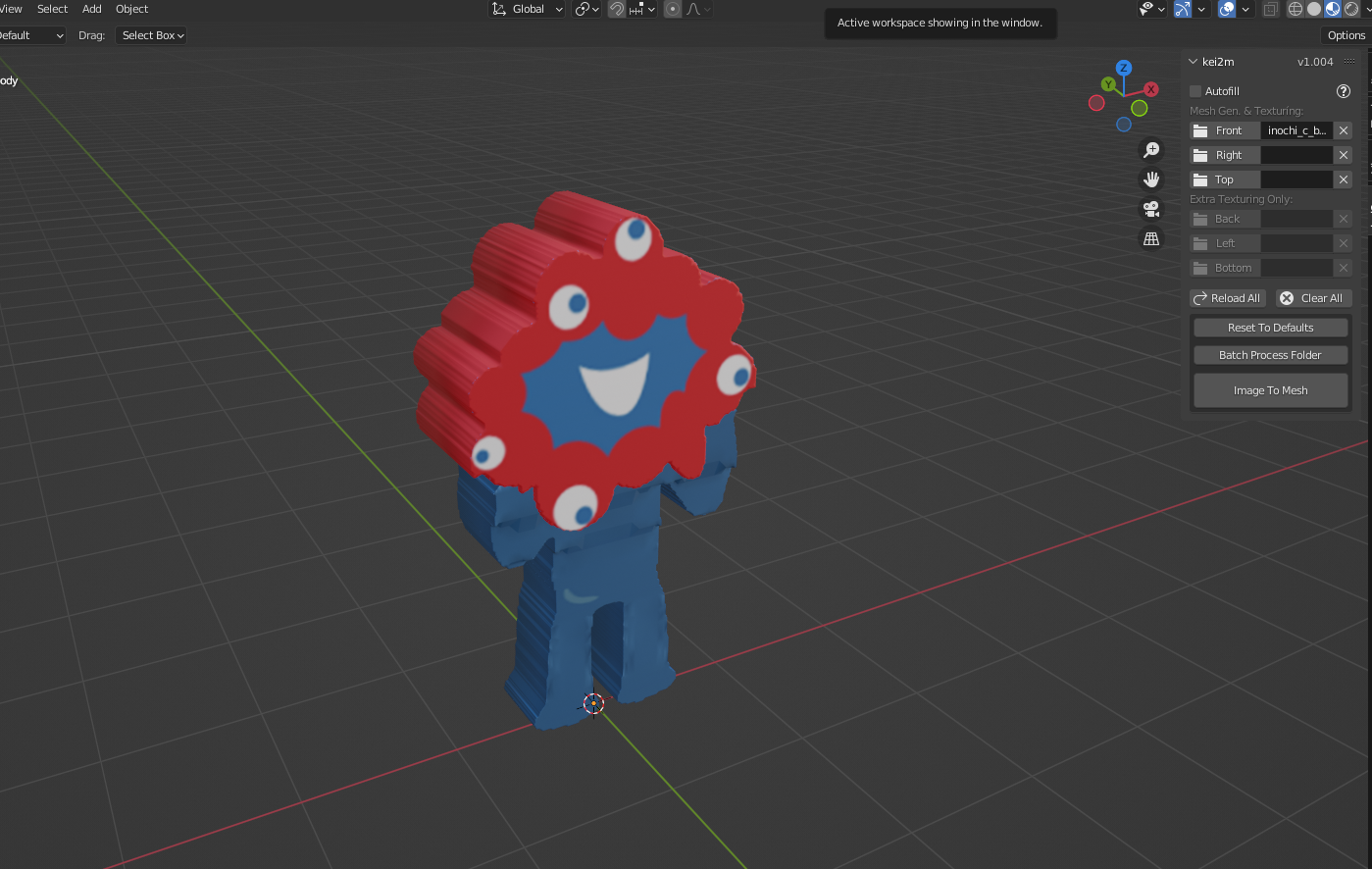
Task: Click Reset To Defaults
Action: coord(1271,328)
